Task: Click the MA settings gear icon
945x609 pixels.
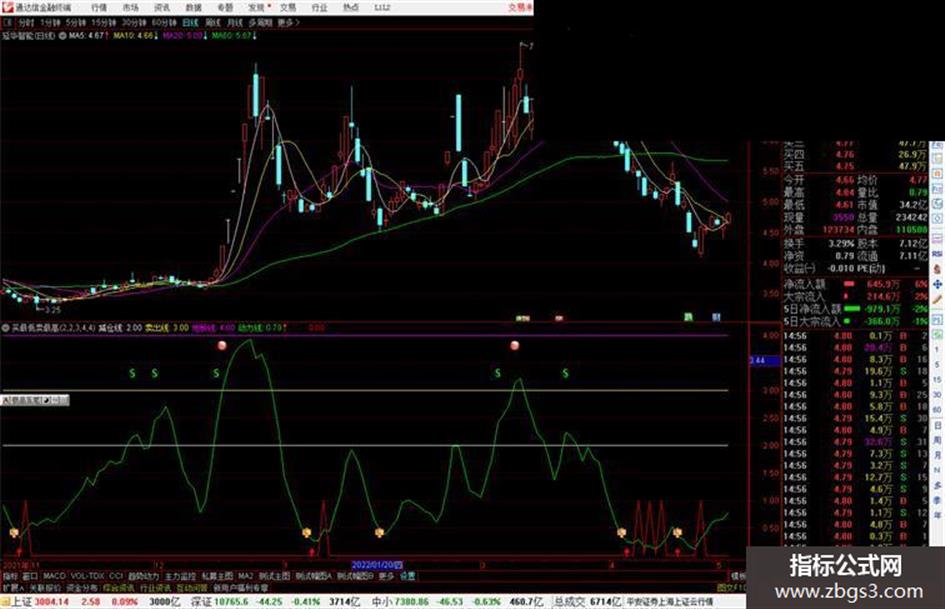Action: coord(62,36)
